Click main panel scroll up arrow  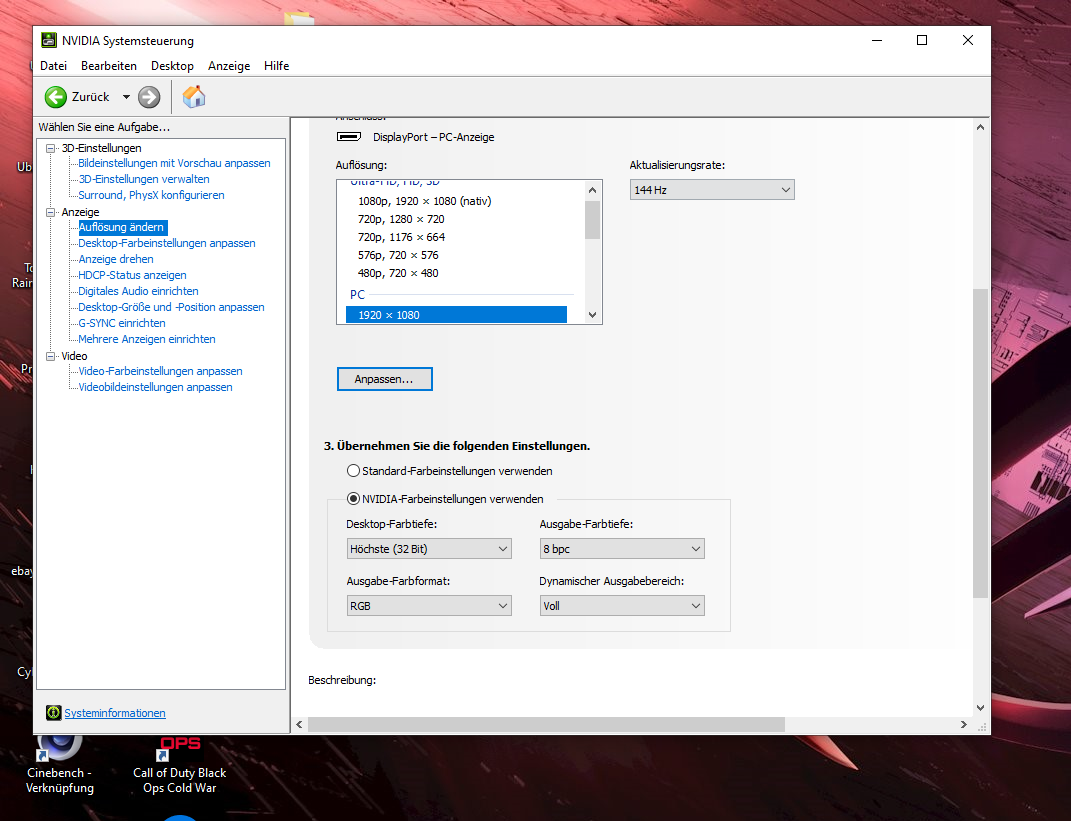click(x=980, y=127)
